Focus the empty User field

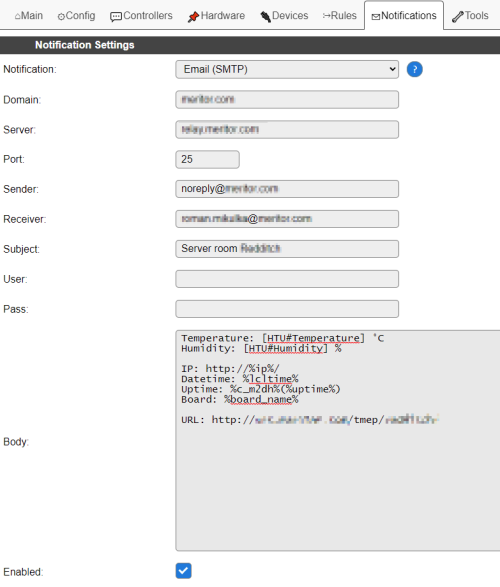[x=287, y=279]
